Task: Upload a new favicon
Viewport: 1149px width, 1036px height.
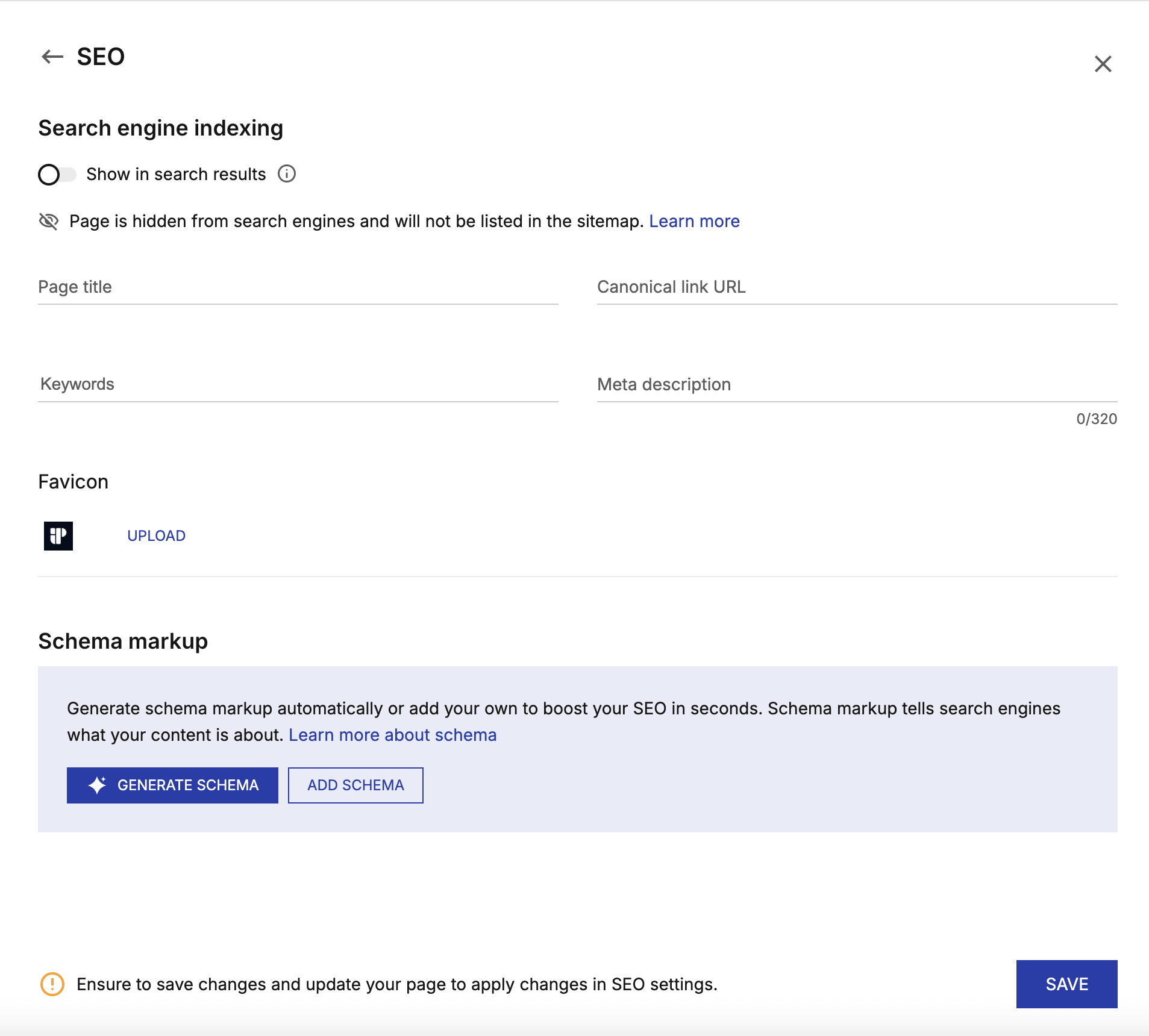Action: (157, 536)
